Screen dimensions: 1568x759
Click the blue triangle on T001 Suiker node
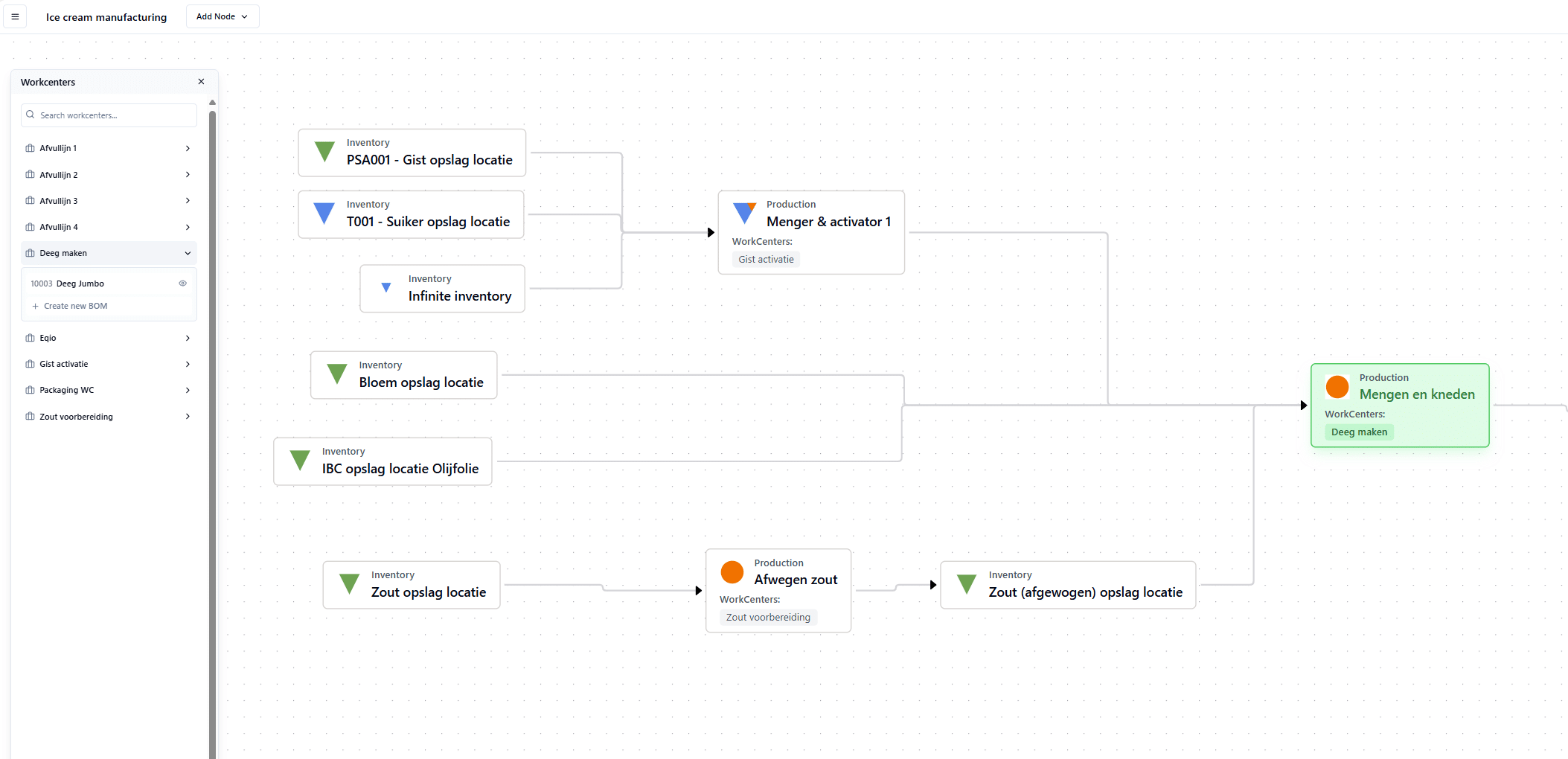point(324,213)
